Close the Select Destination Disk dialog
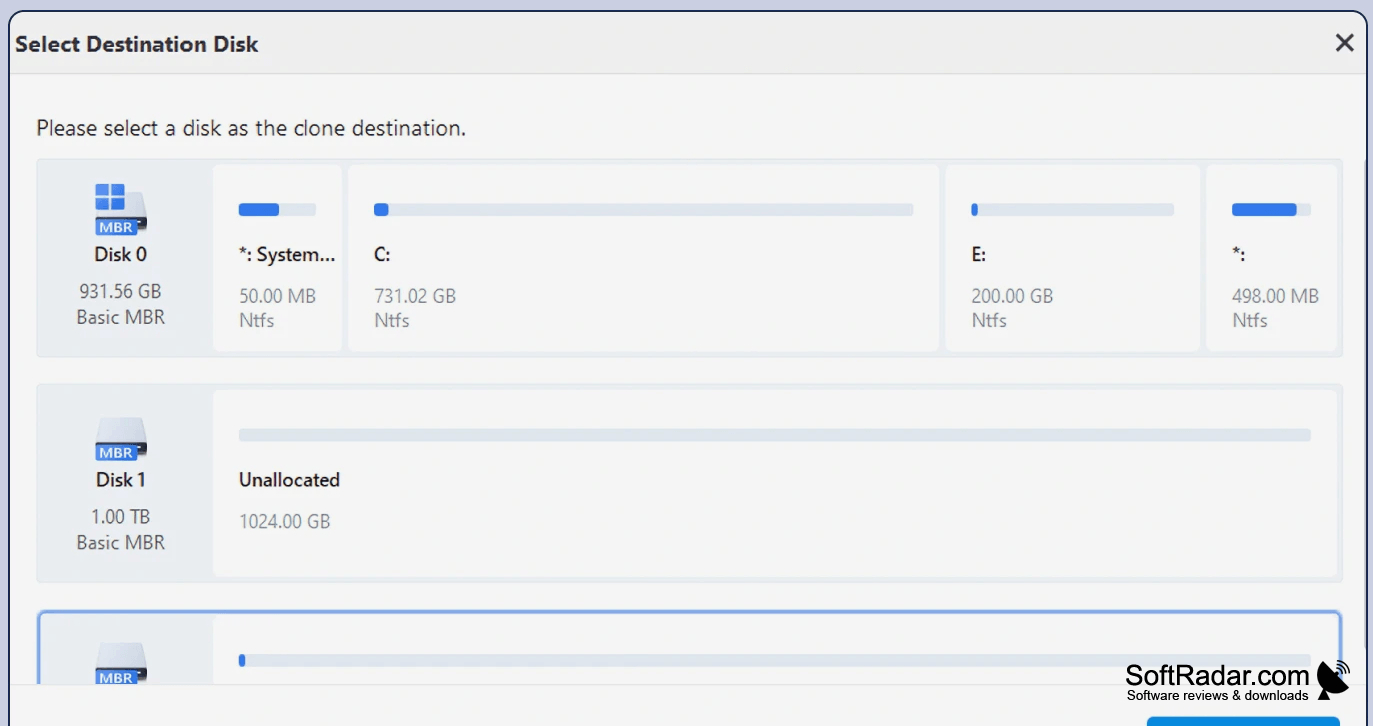 [x=1344, y=43]
